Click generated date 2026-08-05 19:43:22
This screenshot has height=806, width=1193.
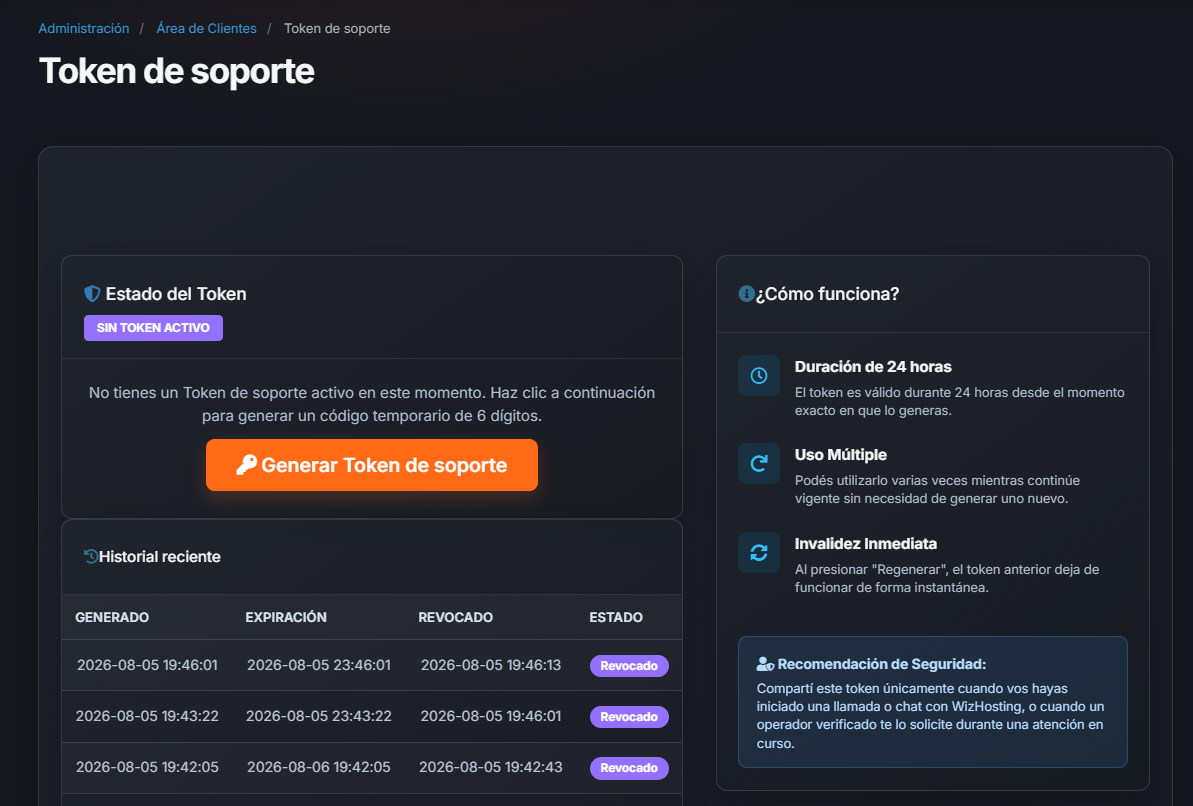(147, 716)
